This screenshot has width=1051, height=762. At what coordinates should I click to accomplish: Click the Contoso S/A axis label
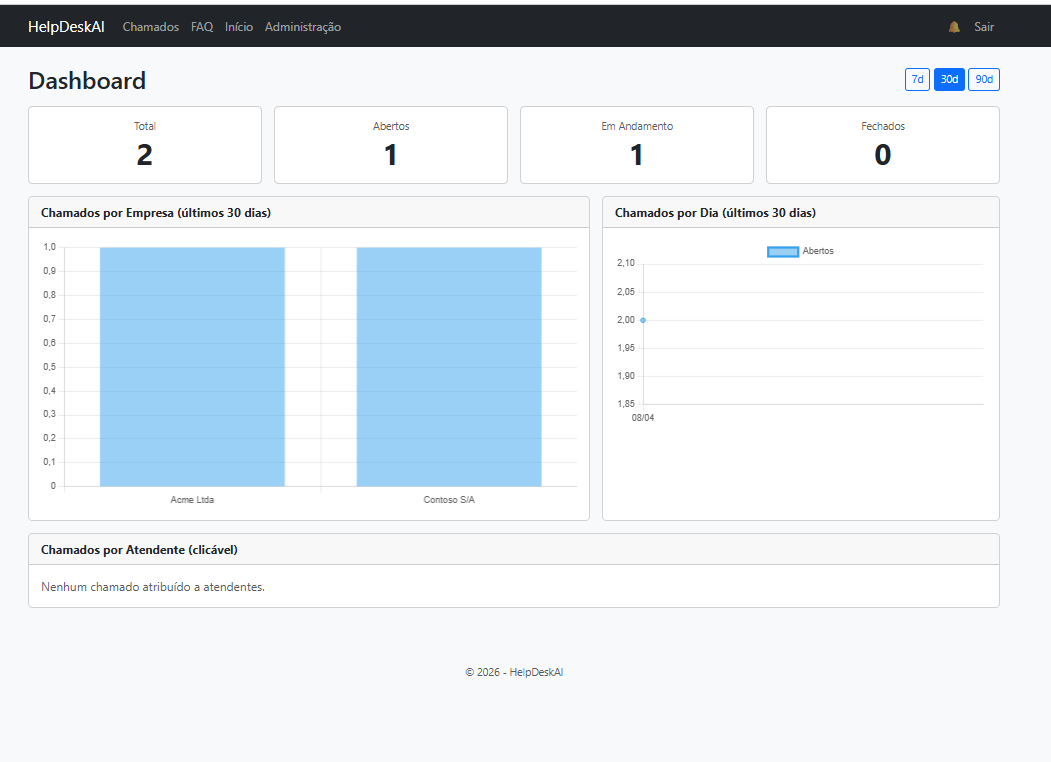coord(449,500)
